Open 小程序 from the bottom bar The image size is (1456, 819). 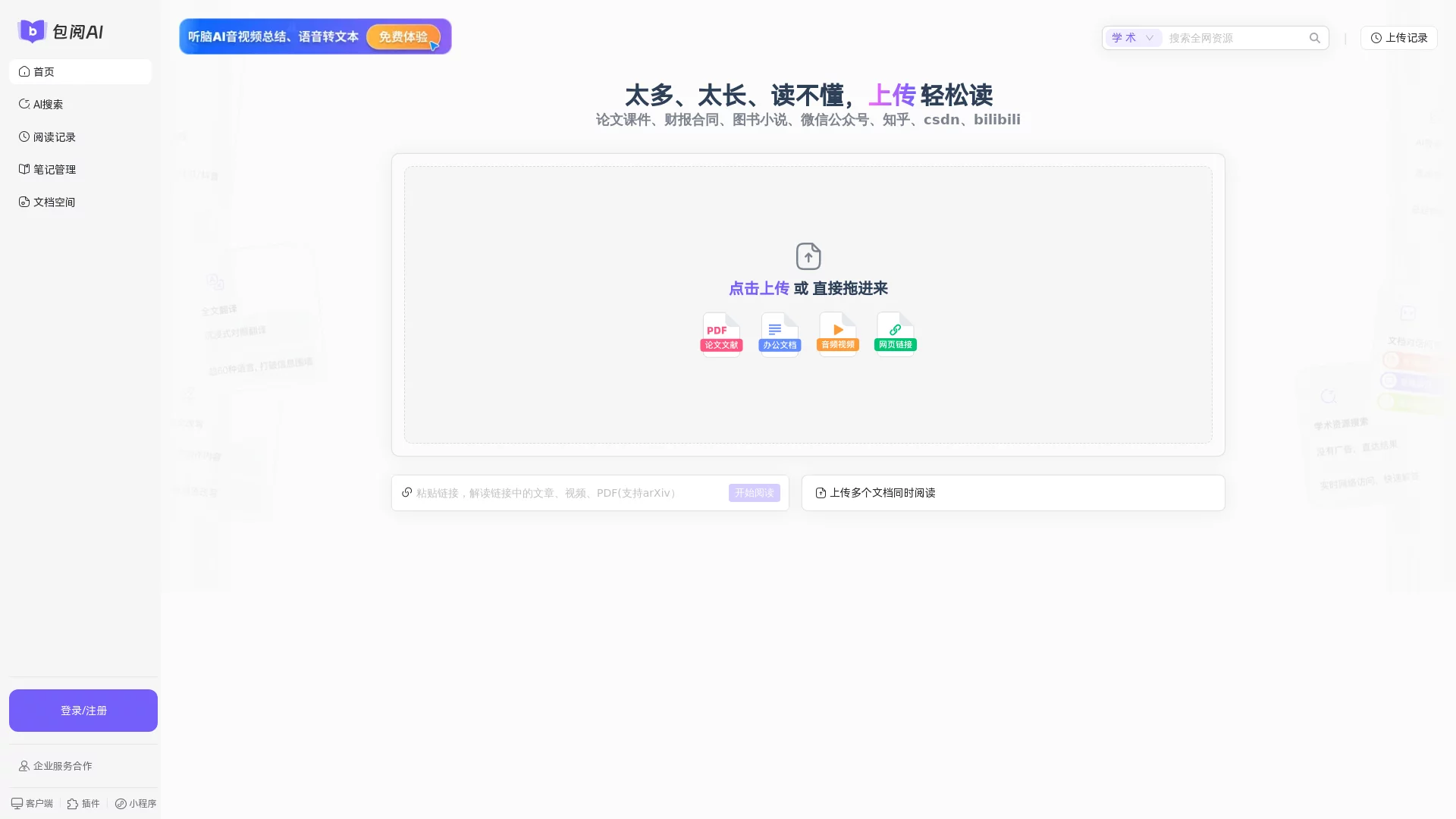point(136,803)
